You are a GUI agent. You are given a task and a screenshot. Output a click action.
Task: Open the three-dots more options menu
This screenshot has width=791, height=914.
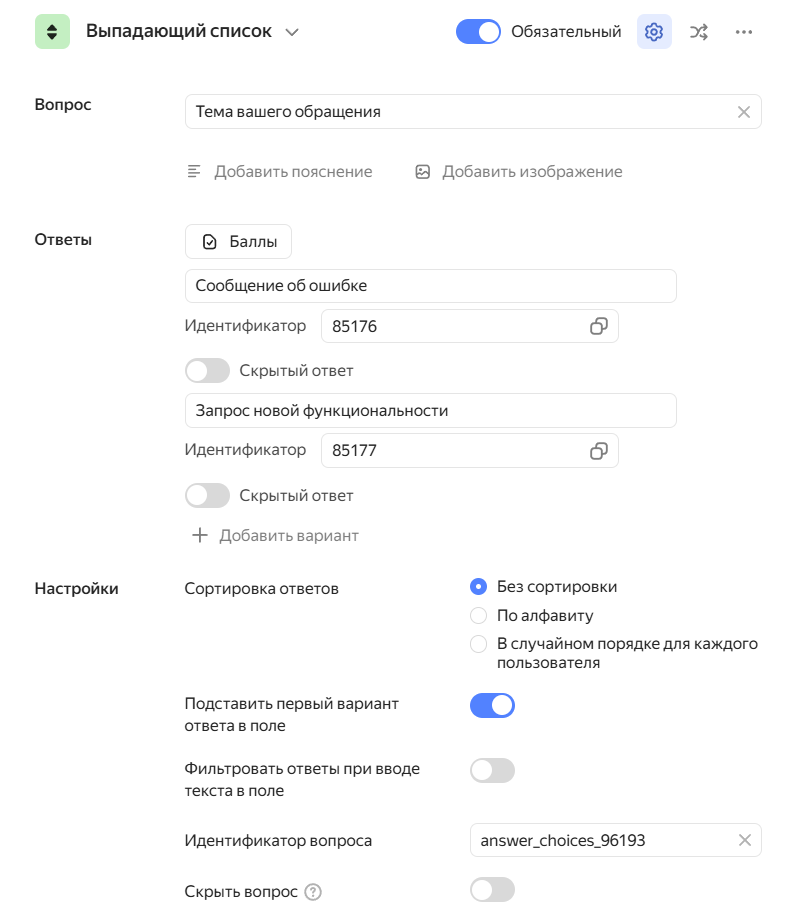(x=743, y=32)
